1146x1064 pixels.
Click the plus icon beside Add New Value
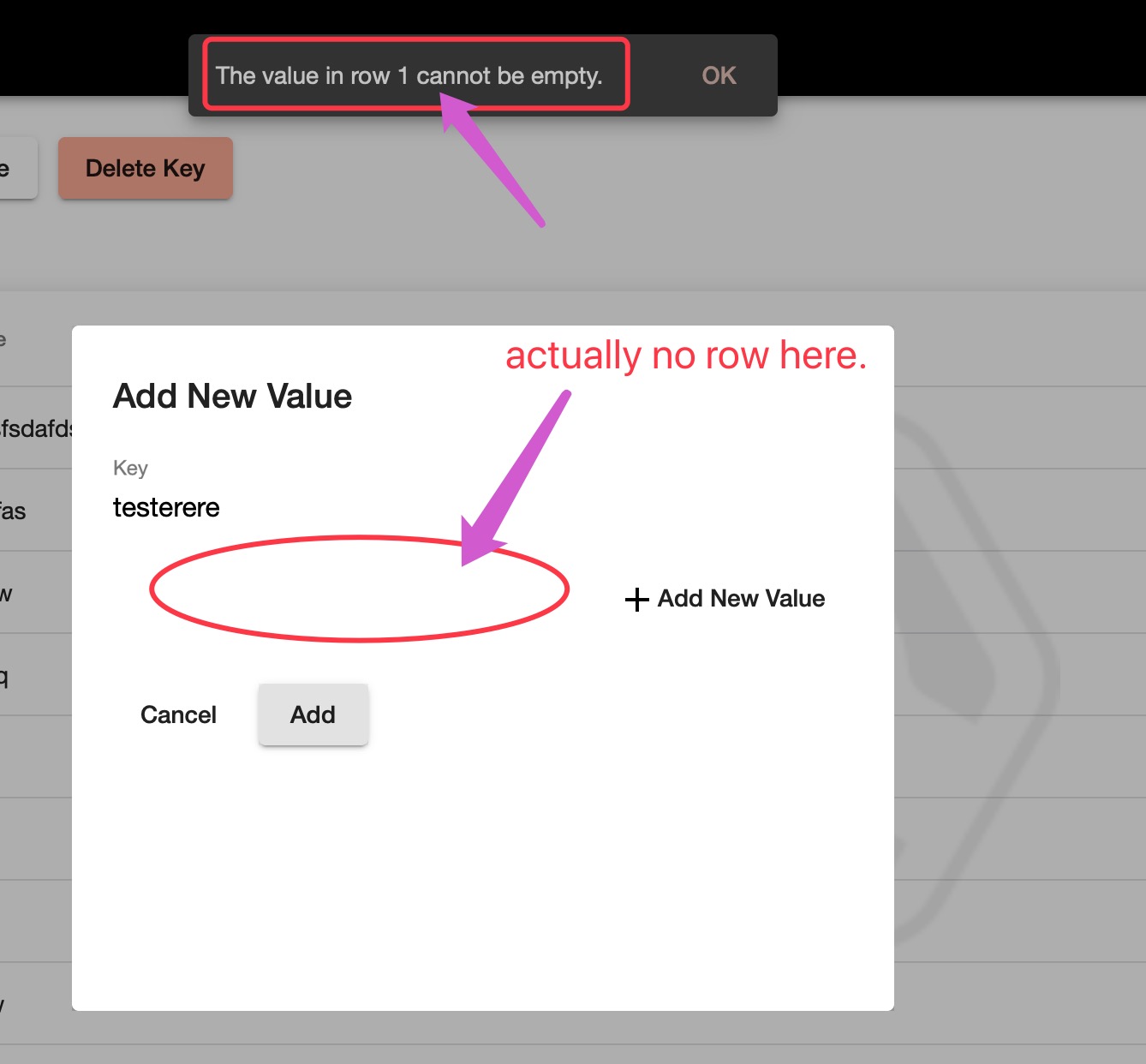click(636, 599)
